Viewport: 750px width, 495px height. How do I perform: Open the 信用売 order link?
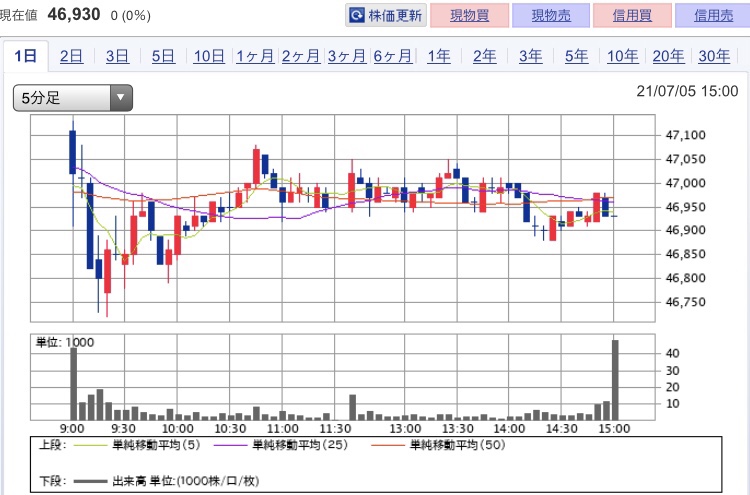click(x=713, y=15)
